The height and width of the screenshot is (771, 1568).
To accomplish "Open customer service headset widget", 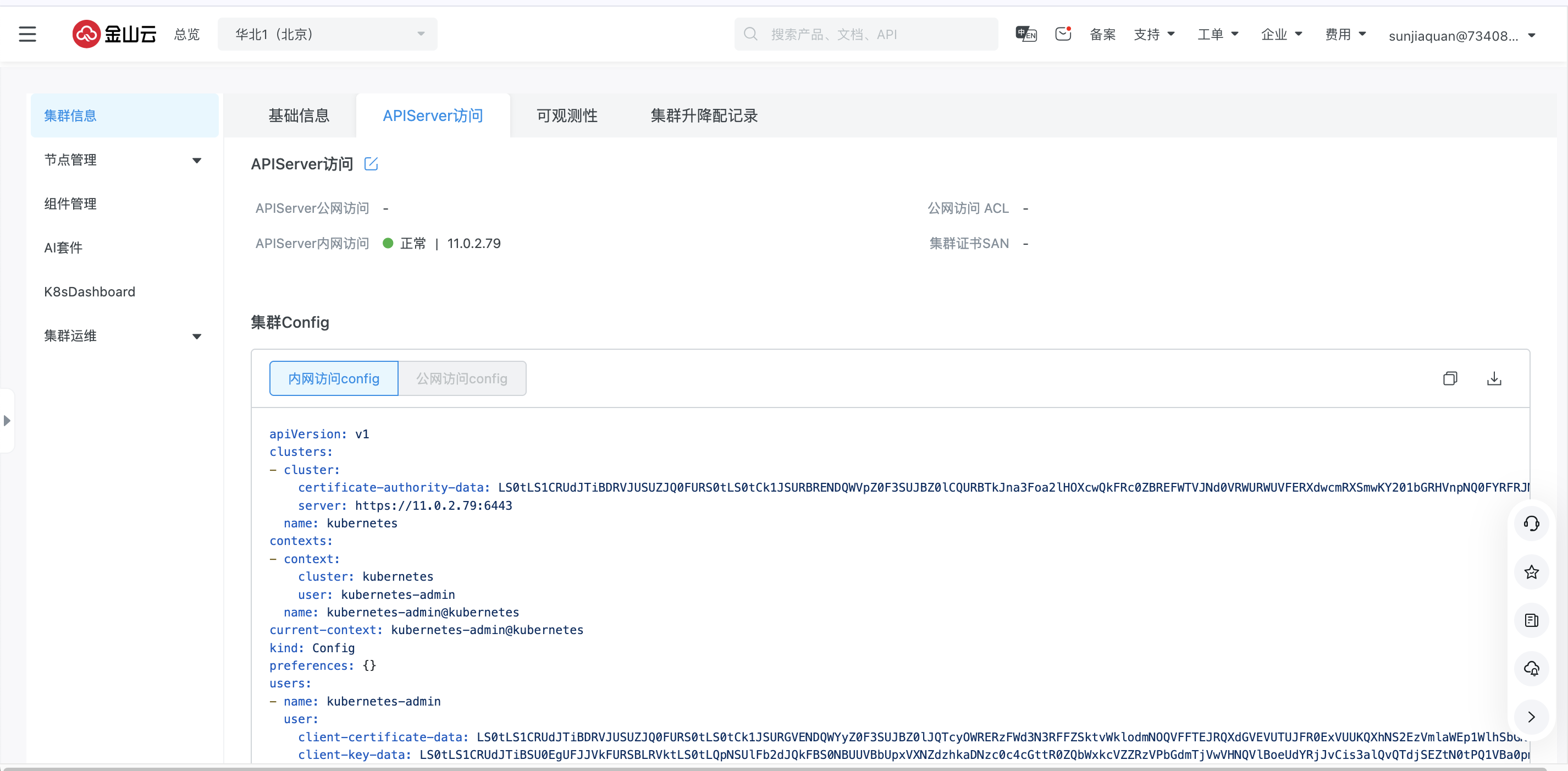I will [1531, 523].
